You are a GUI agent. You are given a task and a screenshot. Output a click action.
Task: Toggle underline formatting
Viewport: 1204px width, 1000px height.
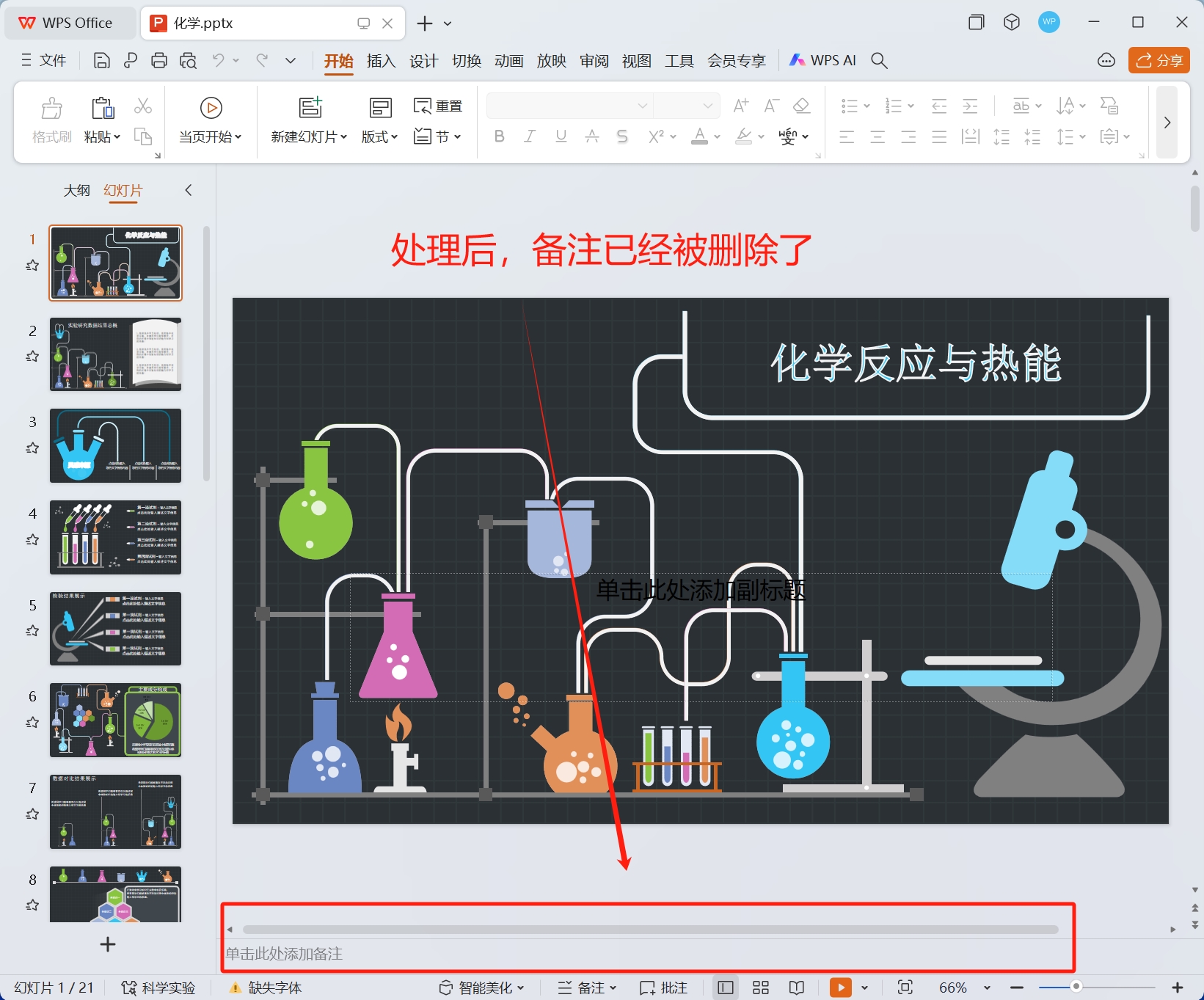point(561,136)
